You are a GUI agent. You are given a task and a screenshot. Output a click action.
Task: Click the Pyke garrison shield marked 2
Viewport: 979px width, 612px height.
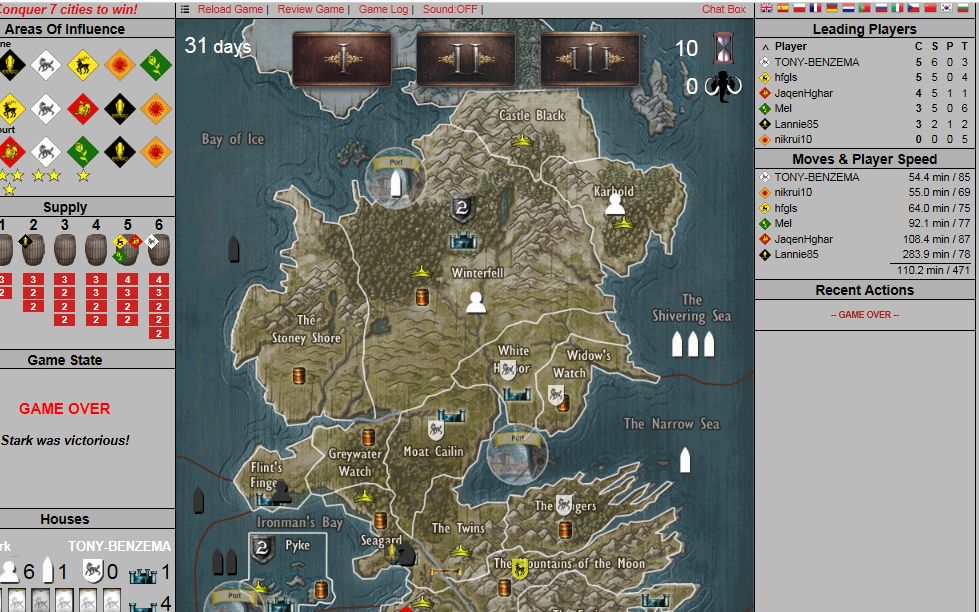coord(263,549)
